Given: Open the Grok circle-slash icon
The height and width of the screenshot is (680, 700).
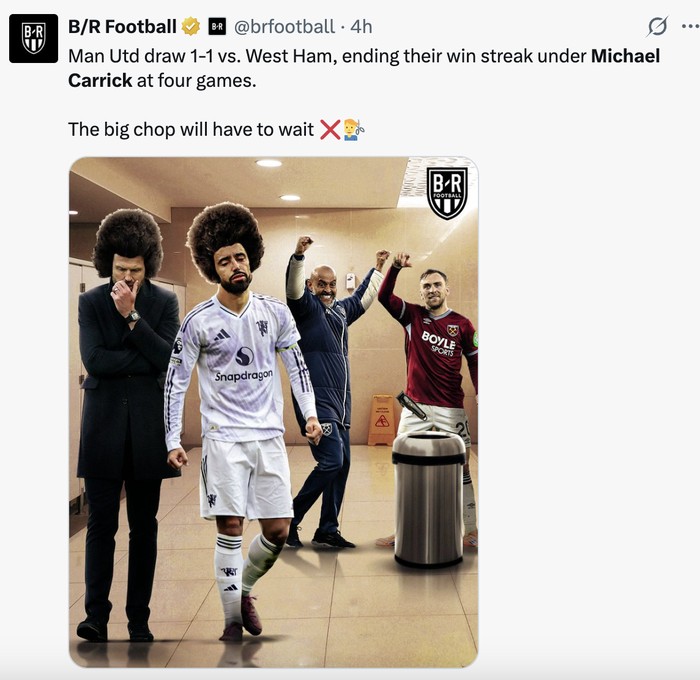Looking at the screenshot, I should 657,26.
